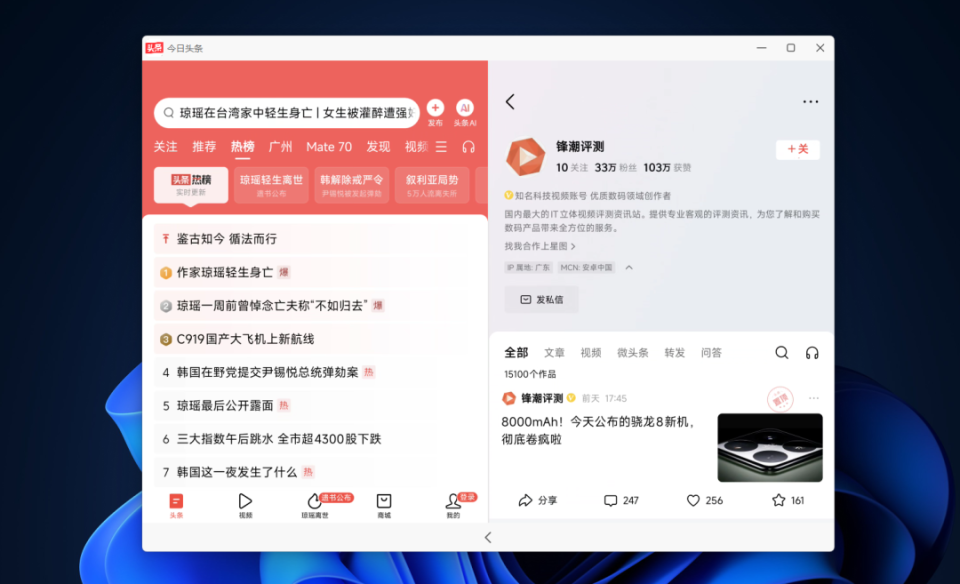Like the post with 256 likes

click(x=705, y=500)
